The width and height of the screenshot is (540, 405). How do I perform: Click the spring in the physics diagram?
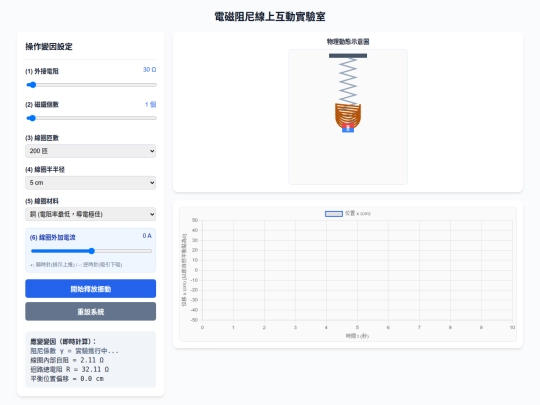click(x=348, y=81)
